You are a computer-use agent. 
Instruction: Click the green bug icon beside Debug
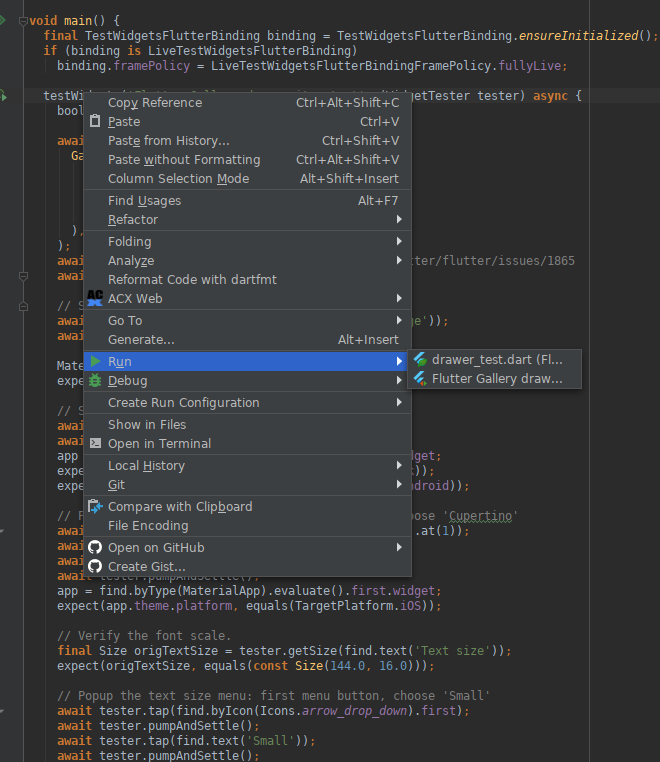click(x=95, y=381)
